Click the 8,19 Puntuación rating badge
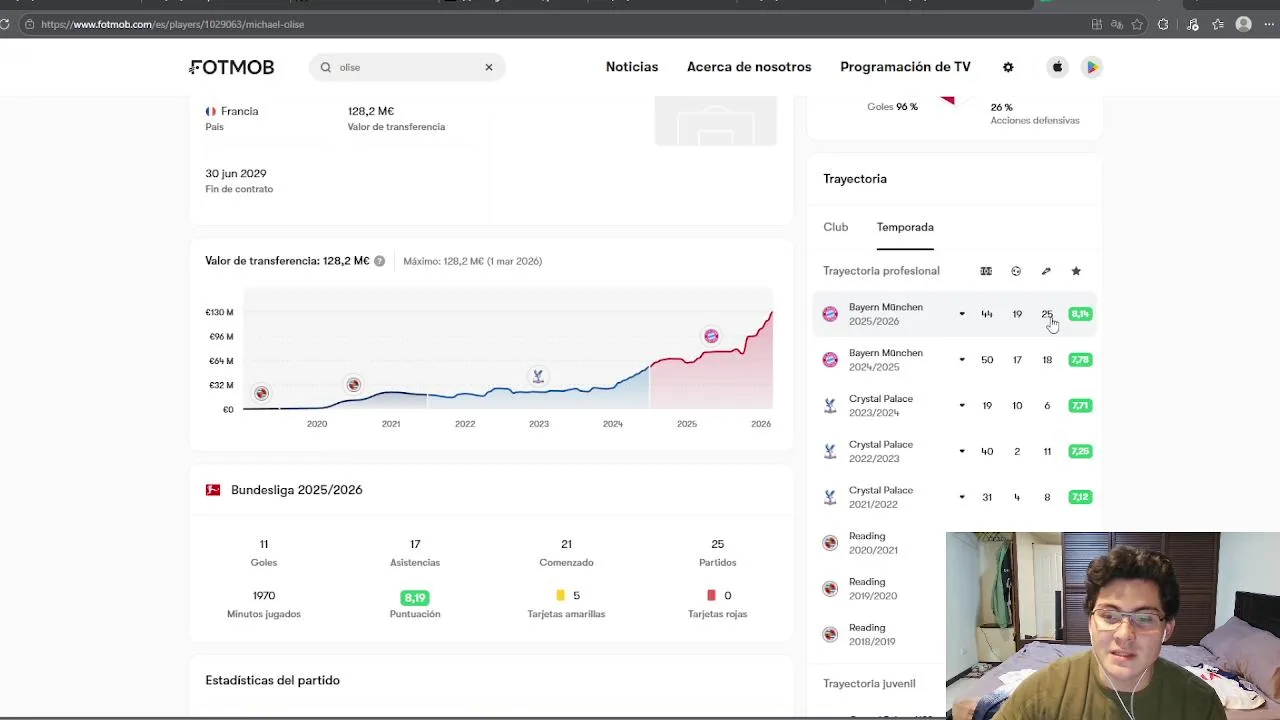 [x=415, y=597]
